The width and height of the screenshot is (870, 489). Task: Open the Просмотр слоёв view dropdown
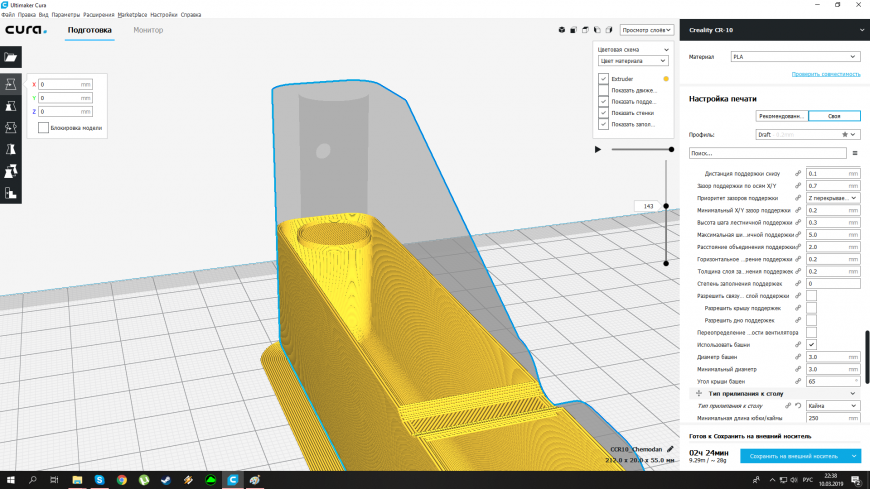646,30
